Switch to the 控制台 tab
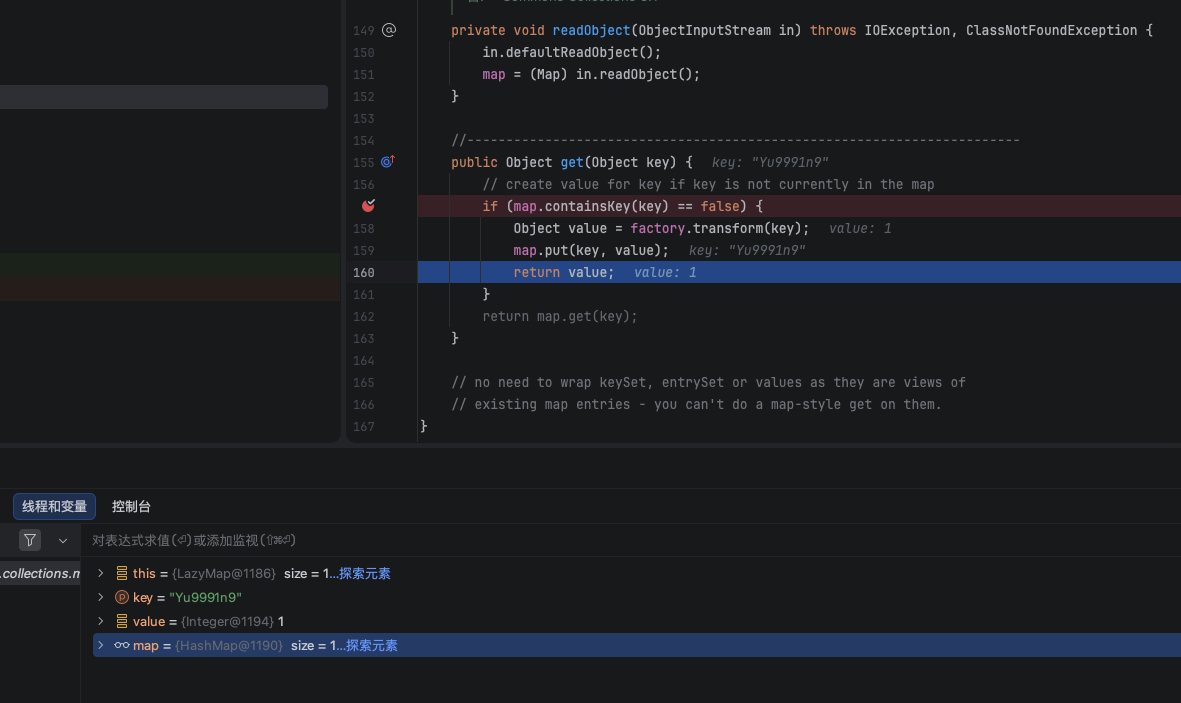The width and height of the screenshot is (1181, 703). (131, 506)
